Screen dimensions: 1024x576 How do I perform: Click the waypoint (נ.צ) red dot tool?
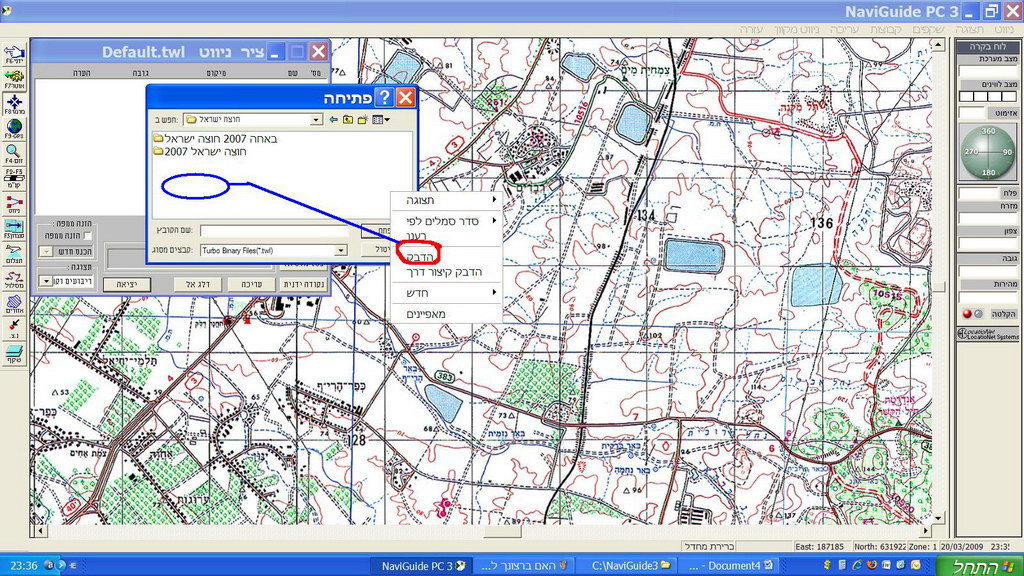coord(14,328)
